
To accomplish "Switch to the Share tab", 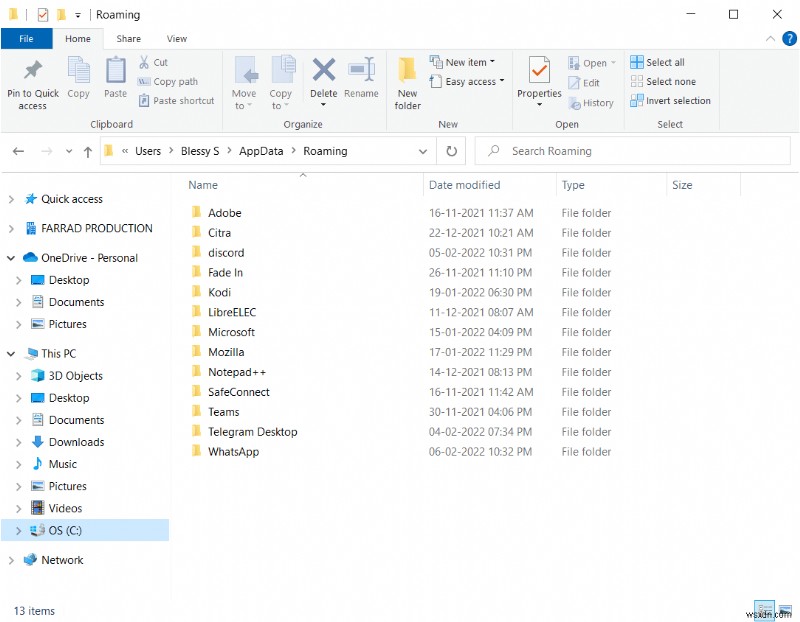I will (x=129, y=39).
